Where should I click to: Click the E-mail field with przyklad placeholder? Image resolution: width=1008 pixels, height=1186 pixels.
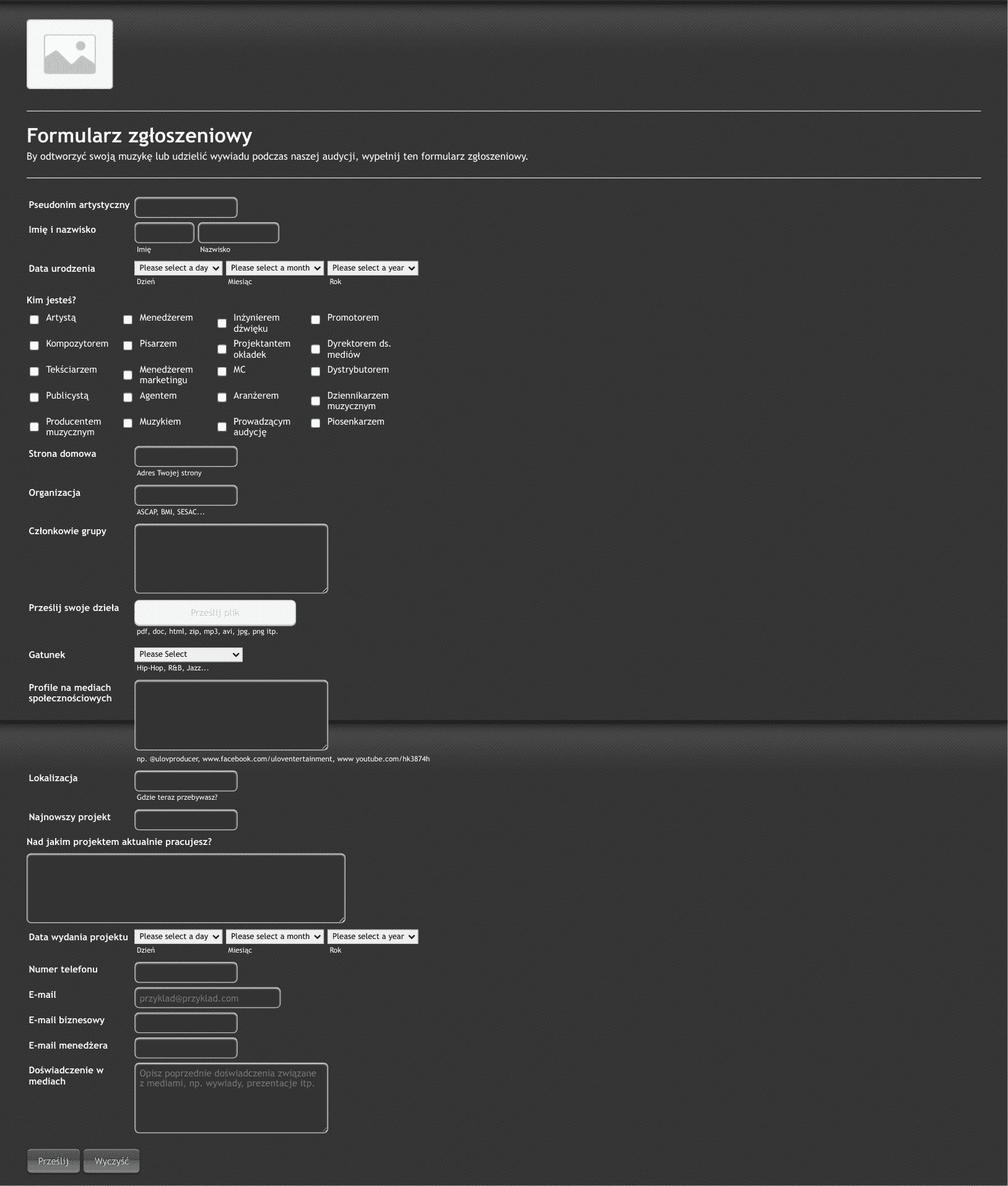[207, 998]
